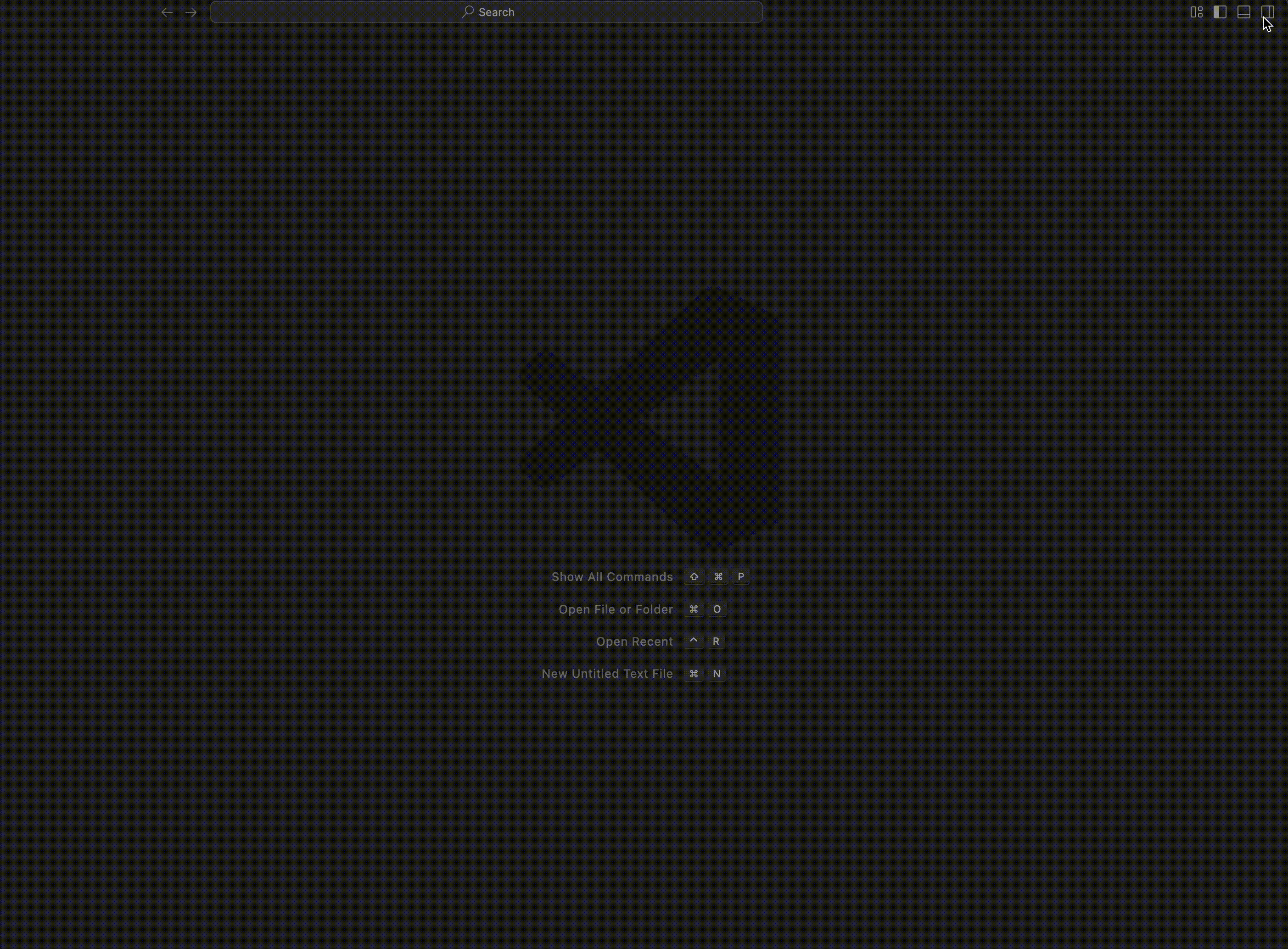The height and width of the screenshot is (949, 1288).
Task: Click the Go Back arrow
Action: click(x=167, y=12)
